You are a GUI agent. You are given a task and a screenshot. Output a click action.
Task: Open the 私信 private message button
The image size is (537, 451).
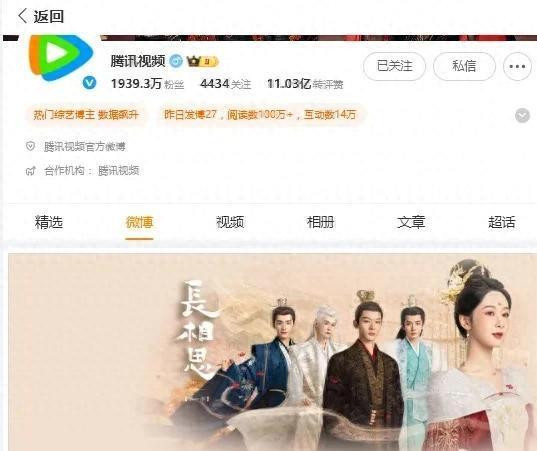click(x=464, y=66)
